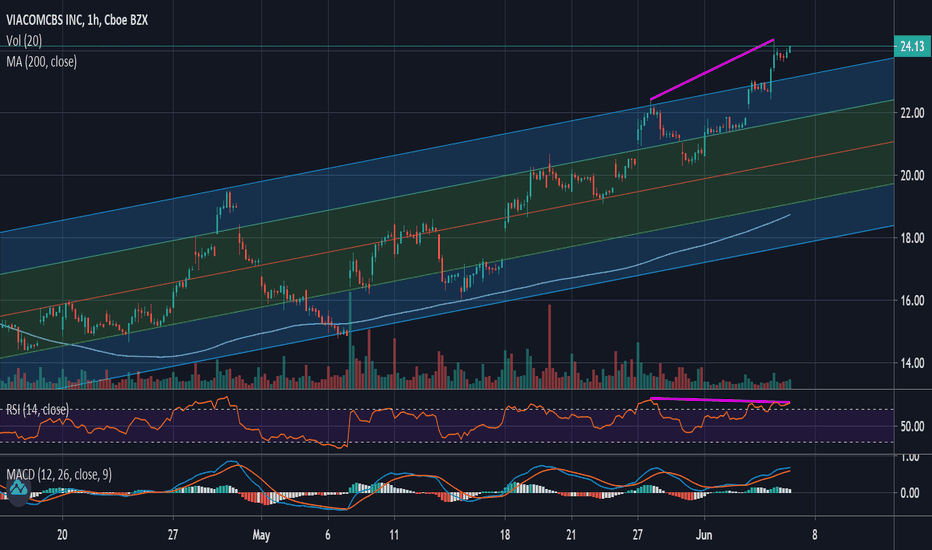The width and height of the screenshot is (932, 550).
Task: Select the magenta divergence line on RSI
Action: click(x=720, y=400)
